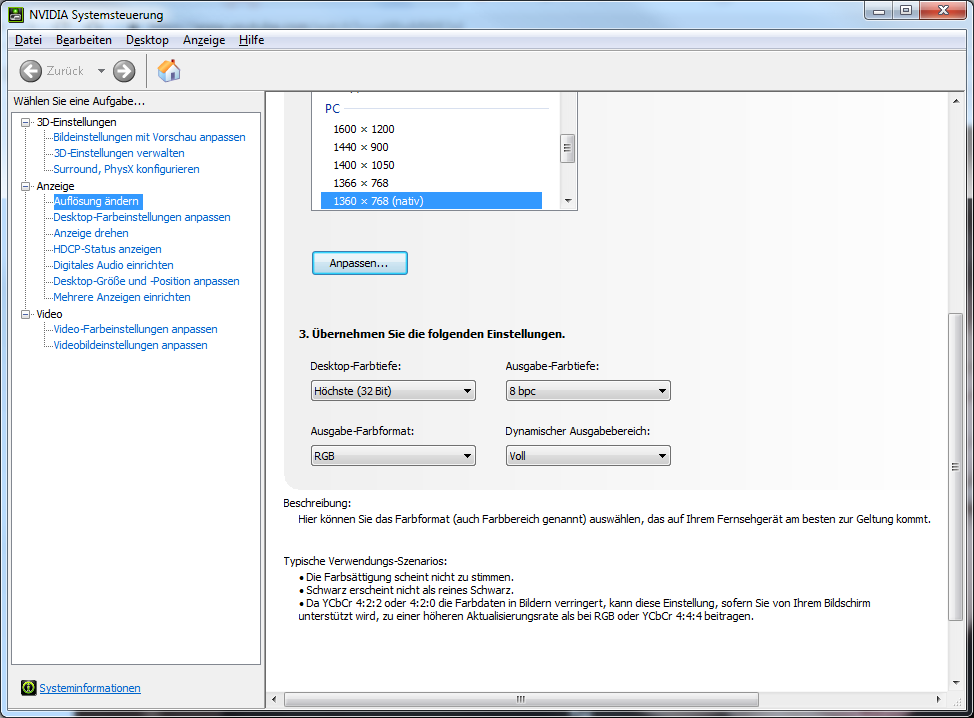
Task: Select resolution 1360 × 768 (nativ)
Action: pos(431,201)
